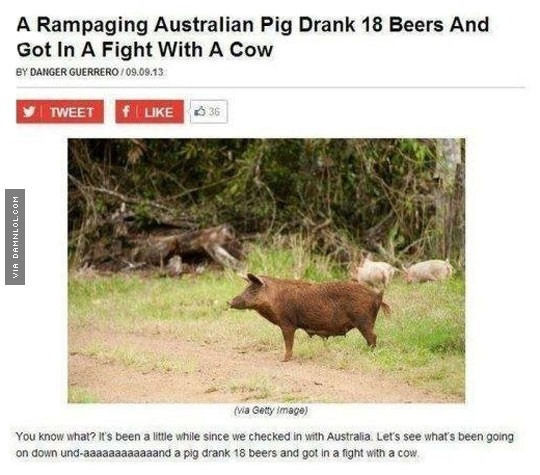Open author Danger Guerrero's profile link
540x475 pixels.
(74, 72)
